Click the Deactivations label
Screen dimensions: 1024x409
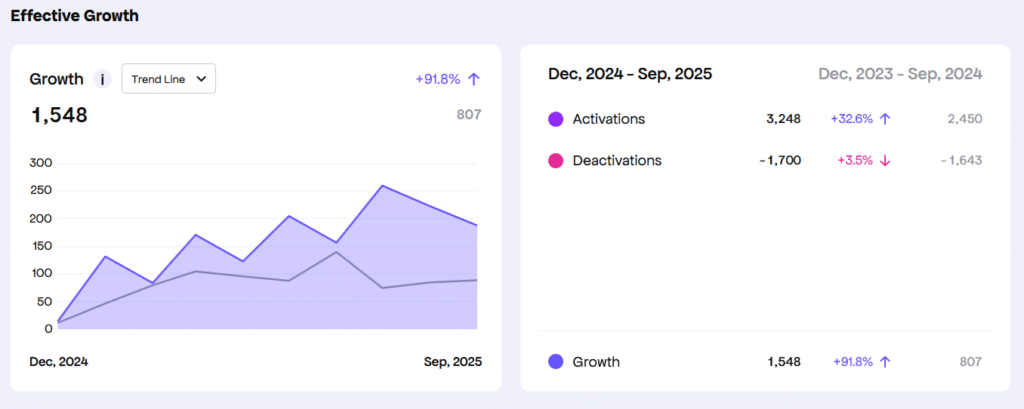617,160
